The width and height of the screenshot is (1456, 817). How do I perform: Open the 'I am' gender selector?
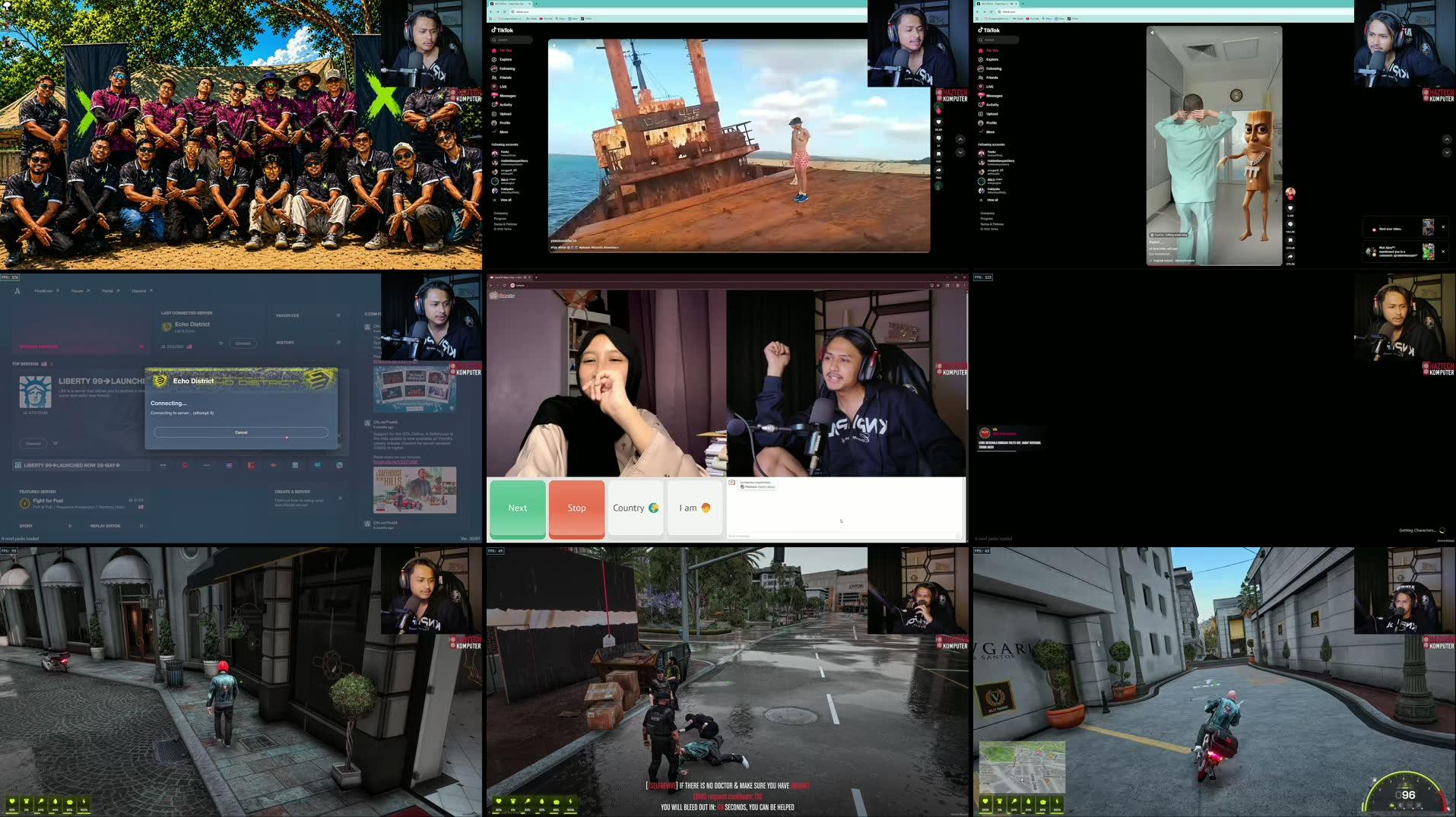click(x=695, y=508)
